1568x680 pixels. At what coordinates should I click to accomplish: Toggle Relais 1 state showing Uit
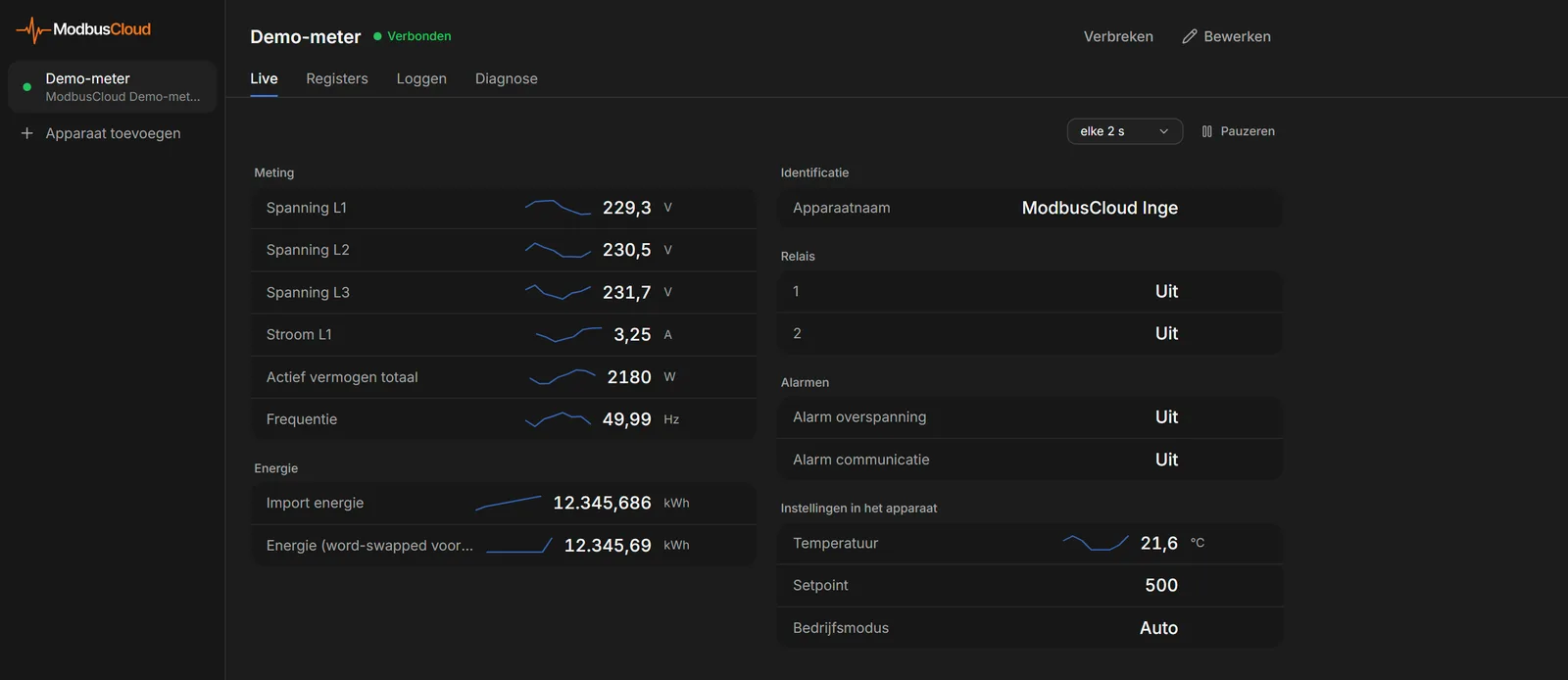tap(1166, 291)
